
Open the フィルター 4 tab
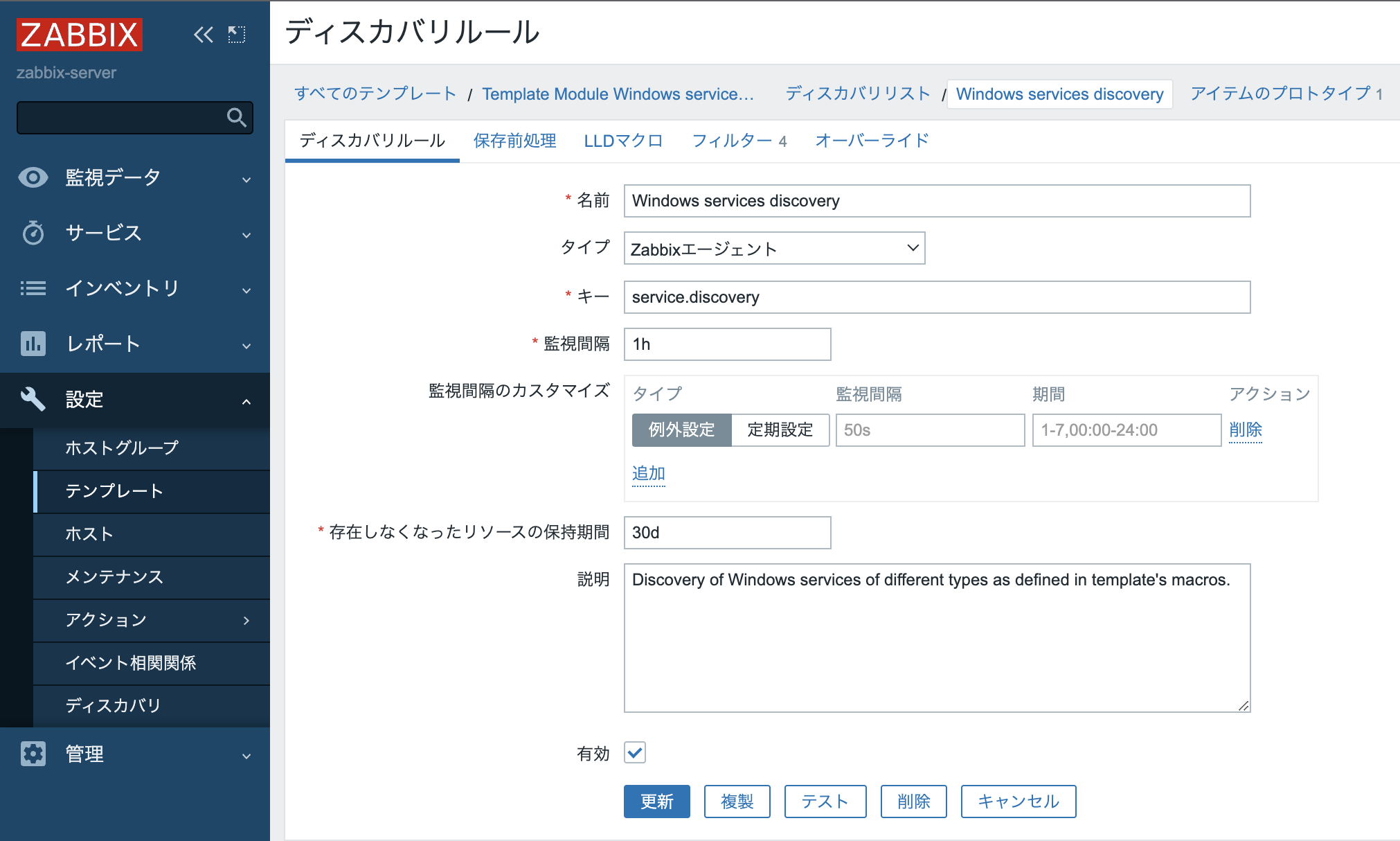(x=739, y=141)
